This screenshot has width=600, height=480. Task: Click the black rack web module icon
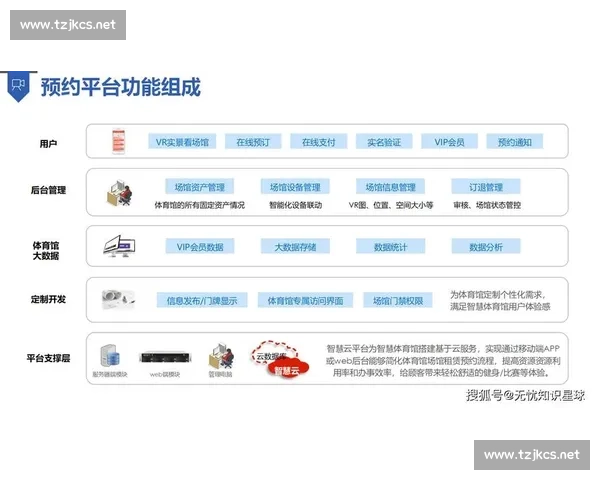(x=165, y=358)
